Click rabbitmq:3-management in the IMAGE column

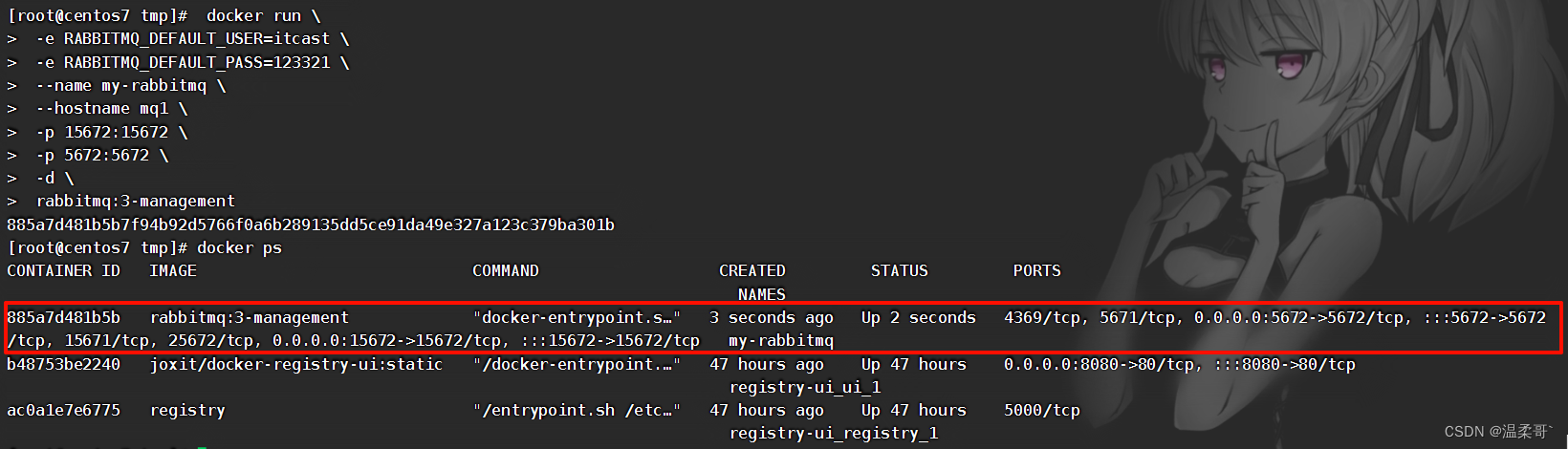tap(250, 317)
